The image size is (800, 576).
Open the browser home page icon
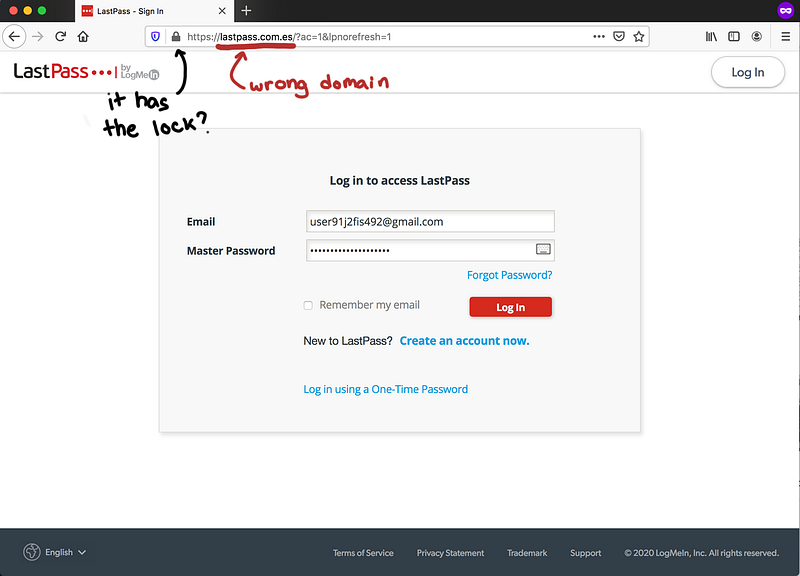pyautogui.click(x=83, y=37)
